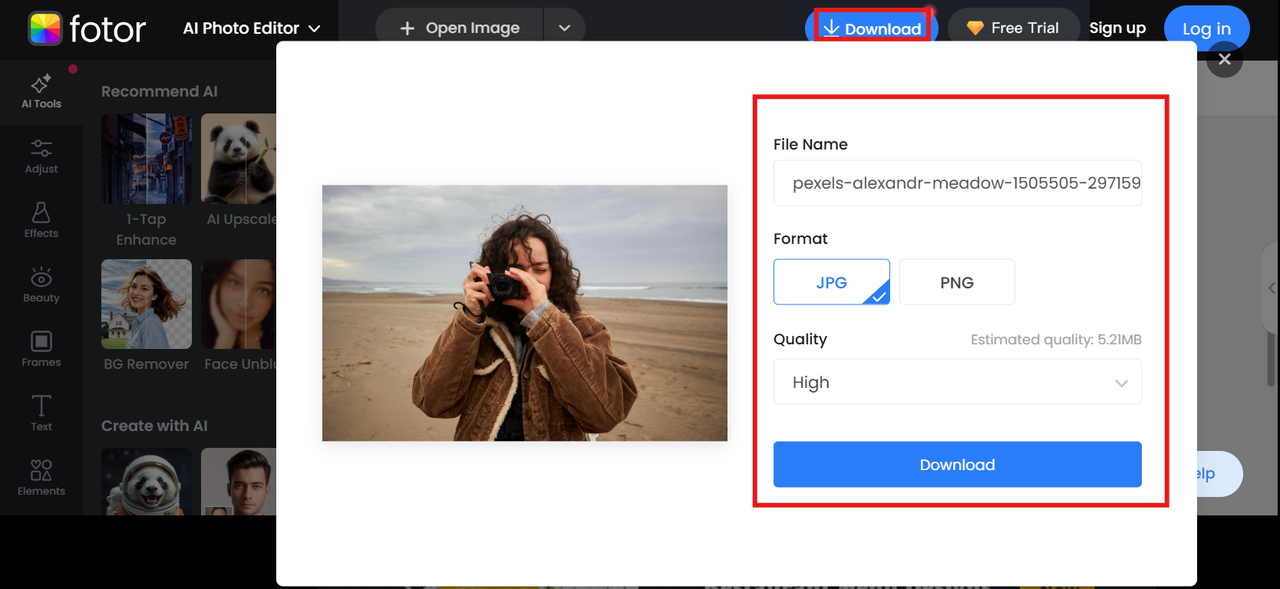Click the Sign up link
Image resolution: width=1280 pixels, height=589 pixels.
(1117, 28)
